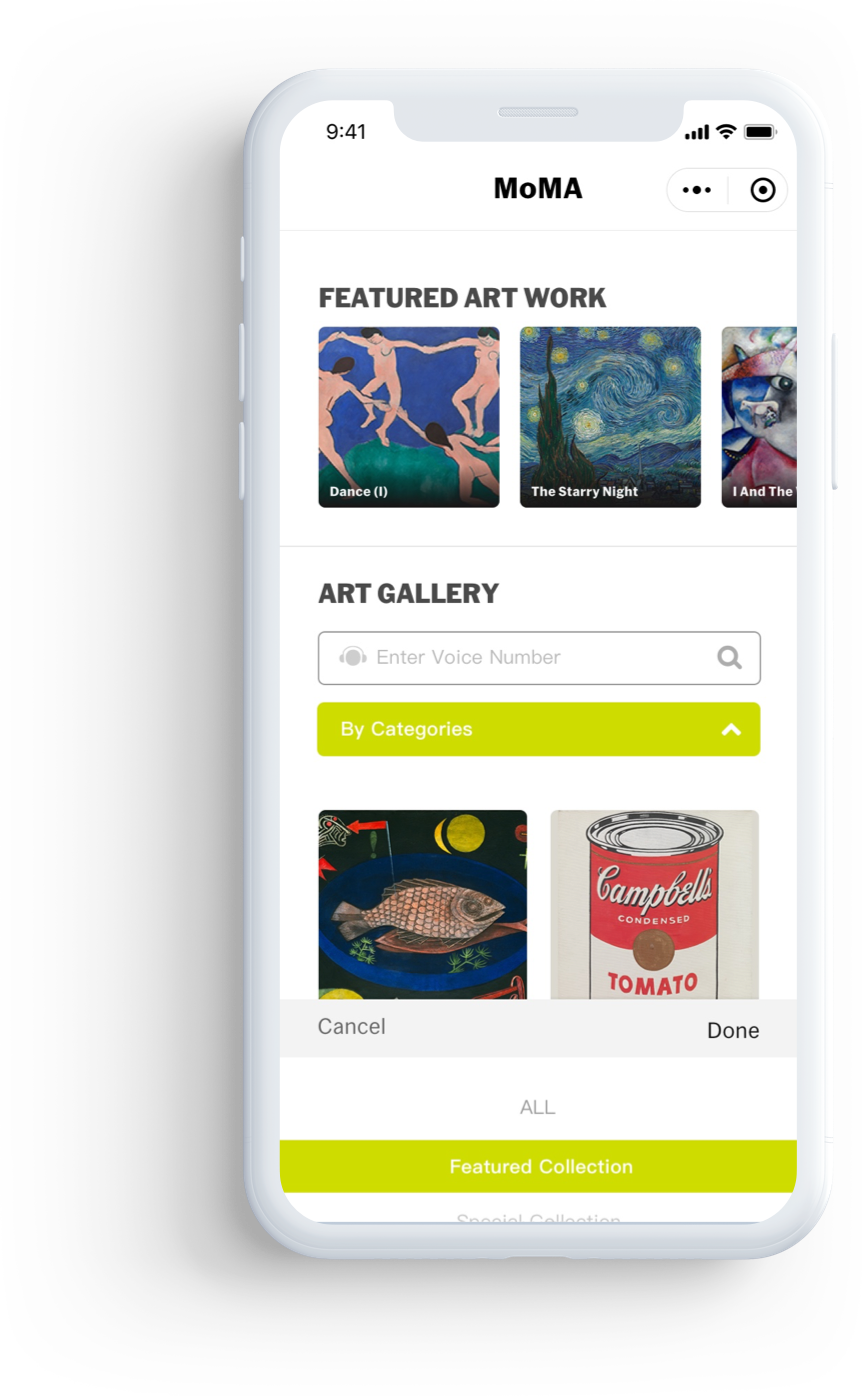Open the three-dot more options menu
This screenshot has width=862, height=1396.
click(696, 190)
